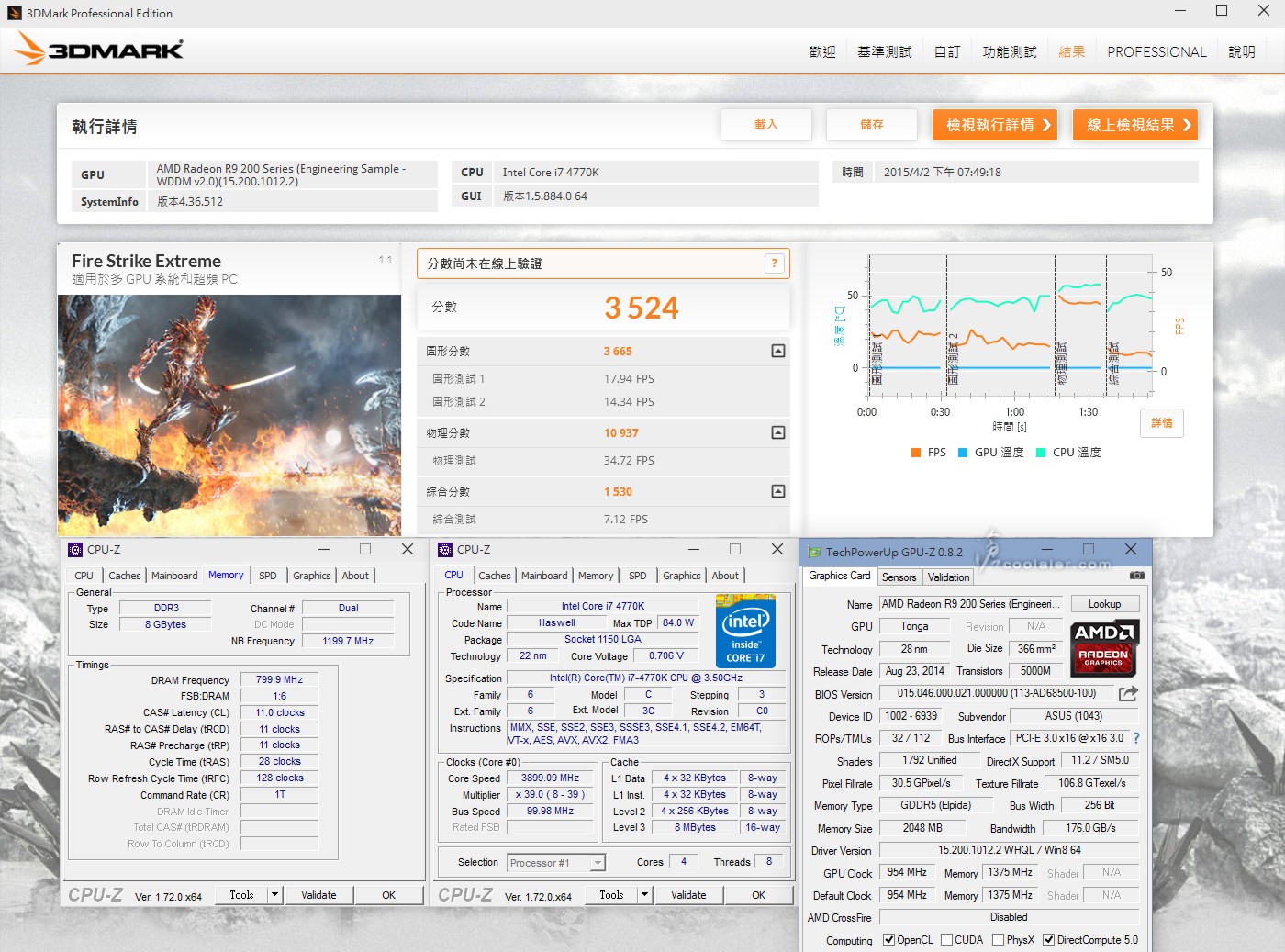1285x952 pixels.
Task: Open Tools dropdown arrow in CPU-Z memory window
Action: 274,895
